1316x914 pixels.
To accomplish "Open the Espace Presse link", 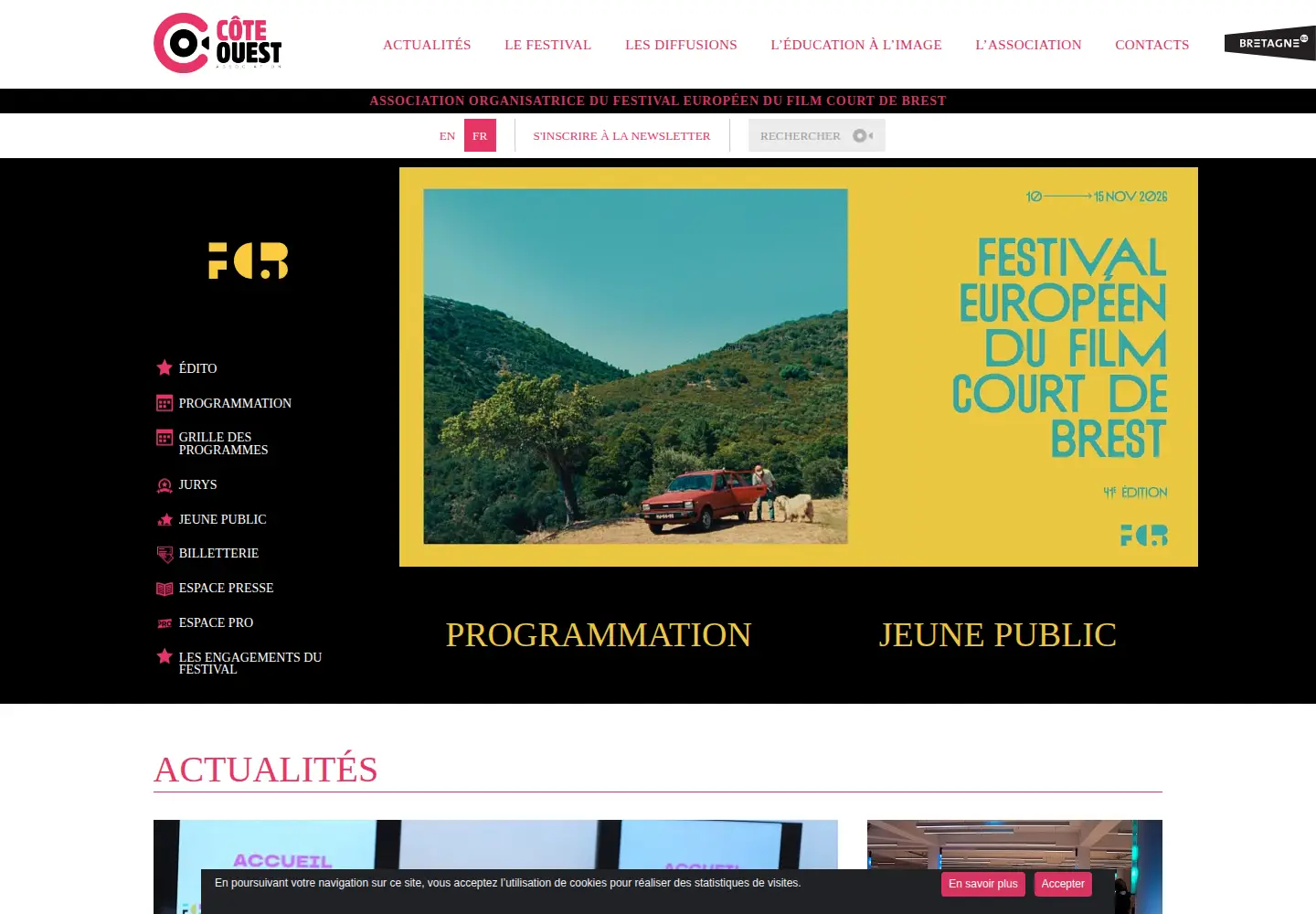I will point(227,588).
